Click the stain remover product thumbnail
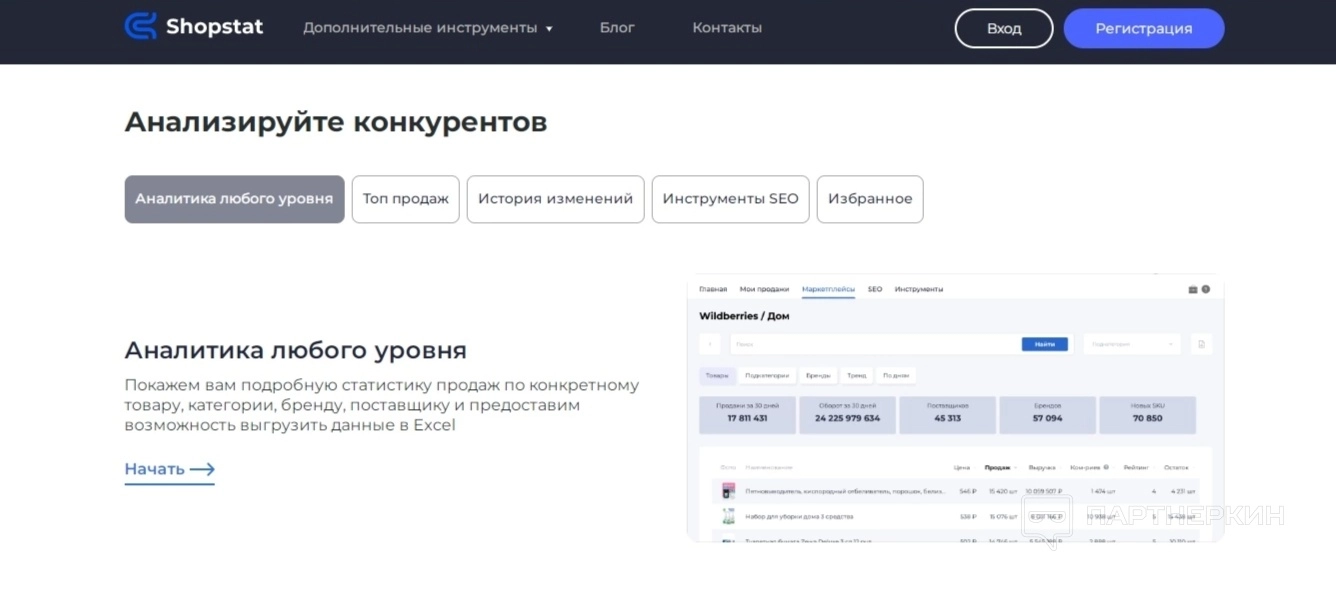Image resolution: width=1336 pixels, height=603 pixels. coord(728,491)
